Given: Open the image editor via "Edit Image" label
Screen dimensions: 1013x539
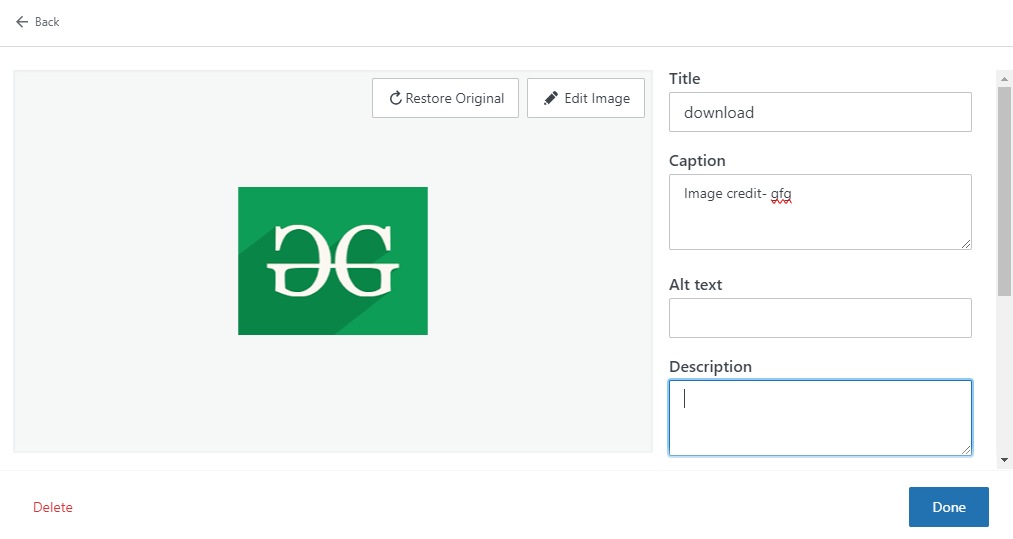Looking at the screenshot, I should tap(597, 99).
